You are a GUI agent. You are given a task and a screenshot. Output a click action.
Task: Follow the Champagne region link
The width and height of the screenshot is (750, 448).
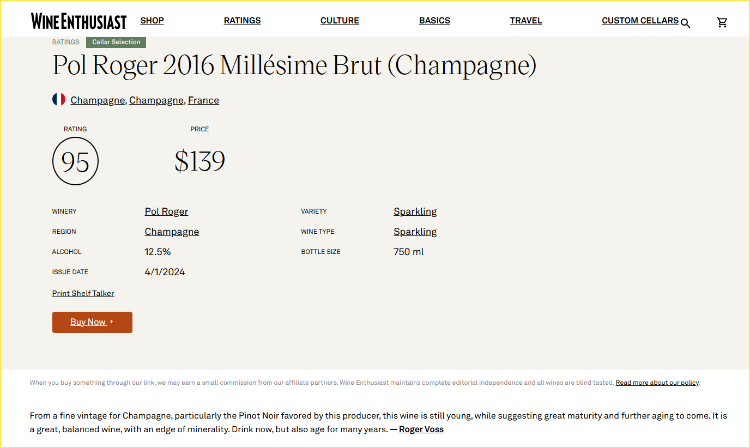[171, 231]
